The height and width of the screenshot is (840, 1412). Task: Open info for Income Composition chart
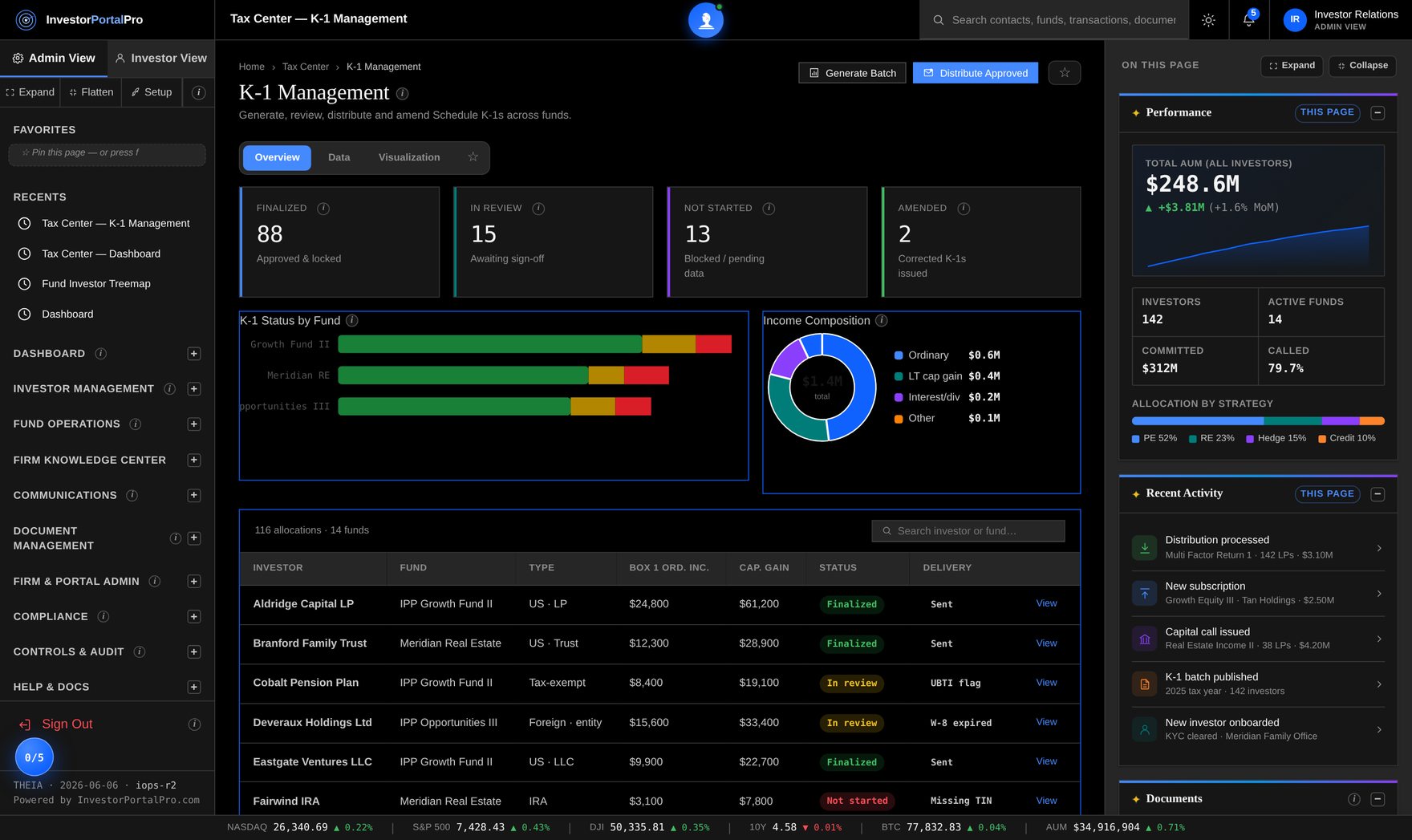pyautogui.click(x=882, y=321)
